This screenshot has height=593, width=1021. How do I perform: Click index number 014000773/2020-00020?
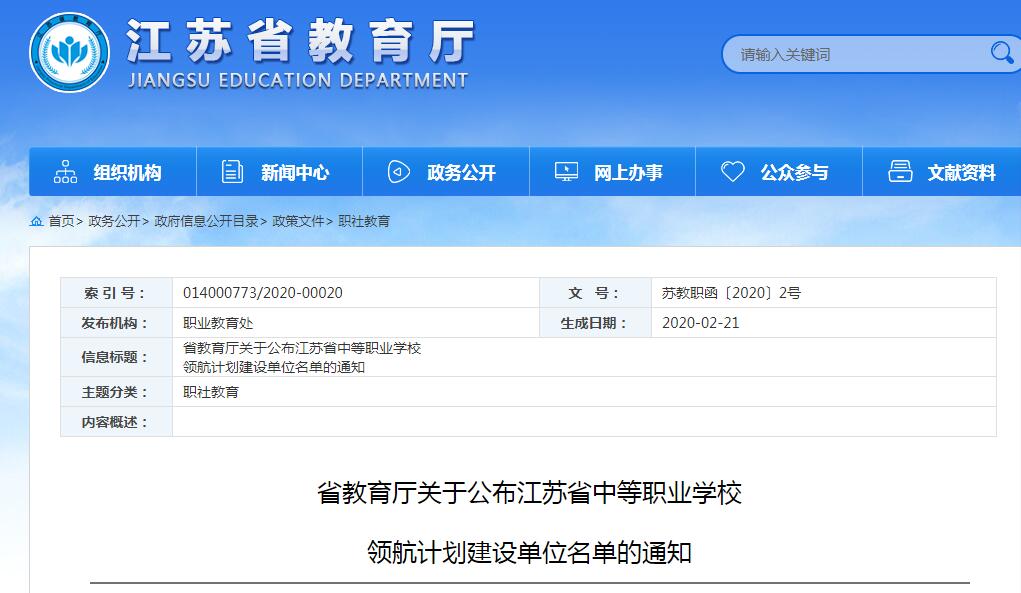[x=262, y=293]
